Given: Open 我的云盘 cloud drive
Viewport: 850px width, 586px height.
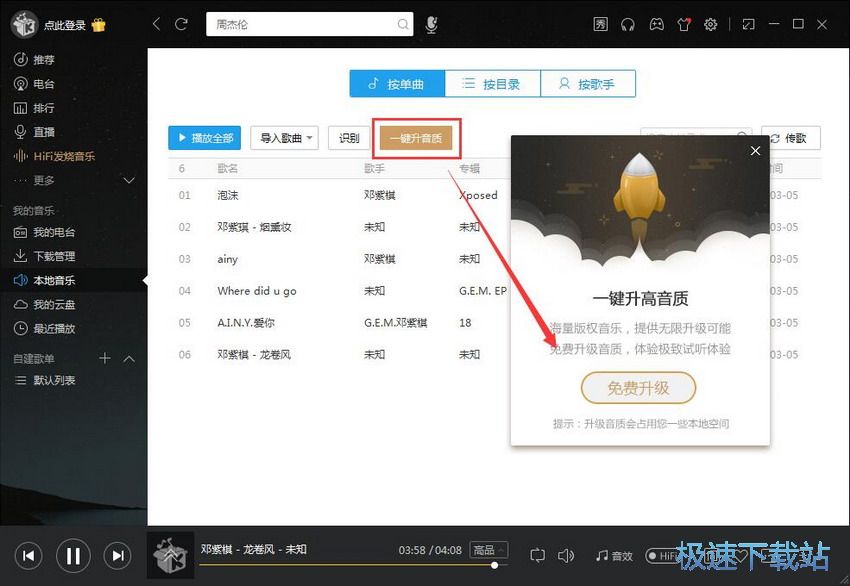Looking at the screenshot, I should [x=44, y=305].
